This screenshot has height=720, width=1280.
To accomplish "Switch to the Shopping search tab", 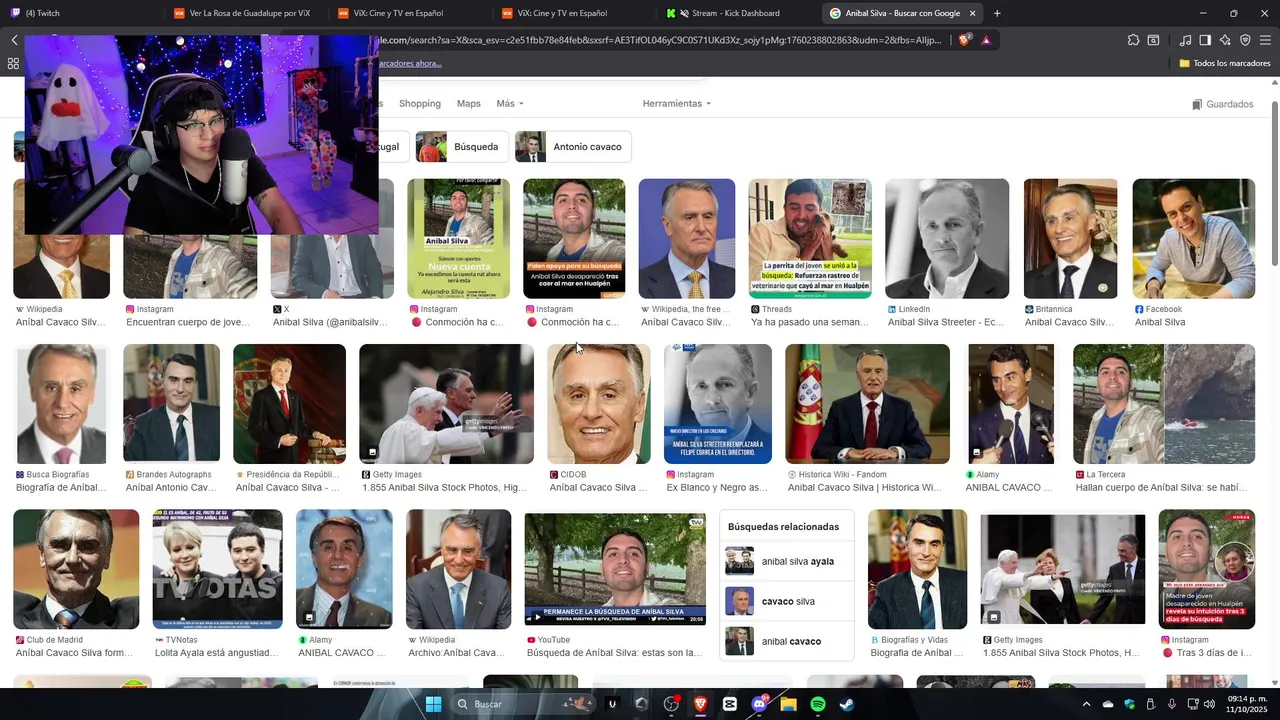I will click(420, 103).
